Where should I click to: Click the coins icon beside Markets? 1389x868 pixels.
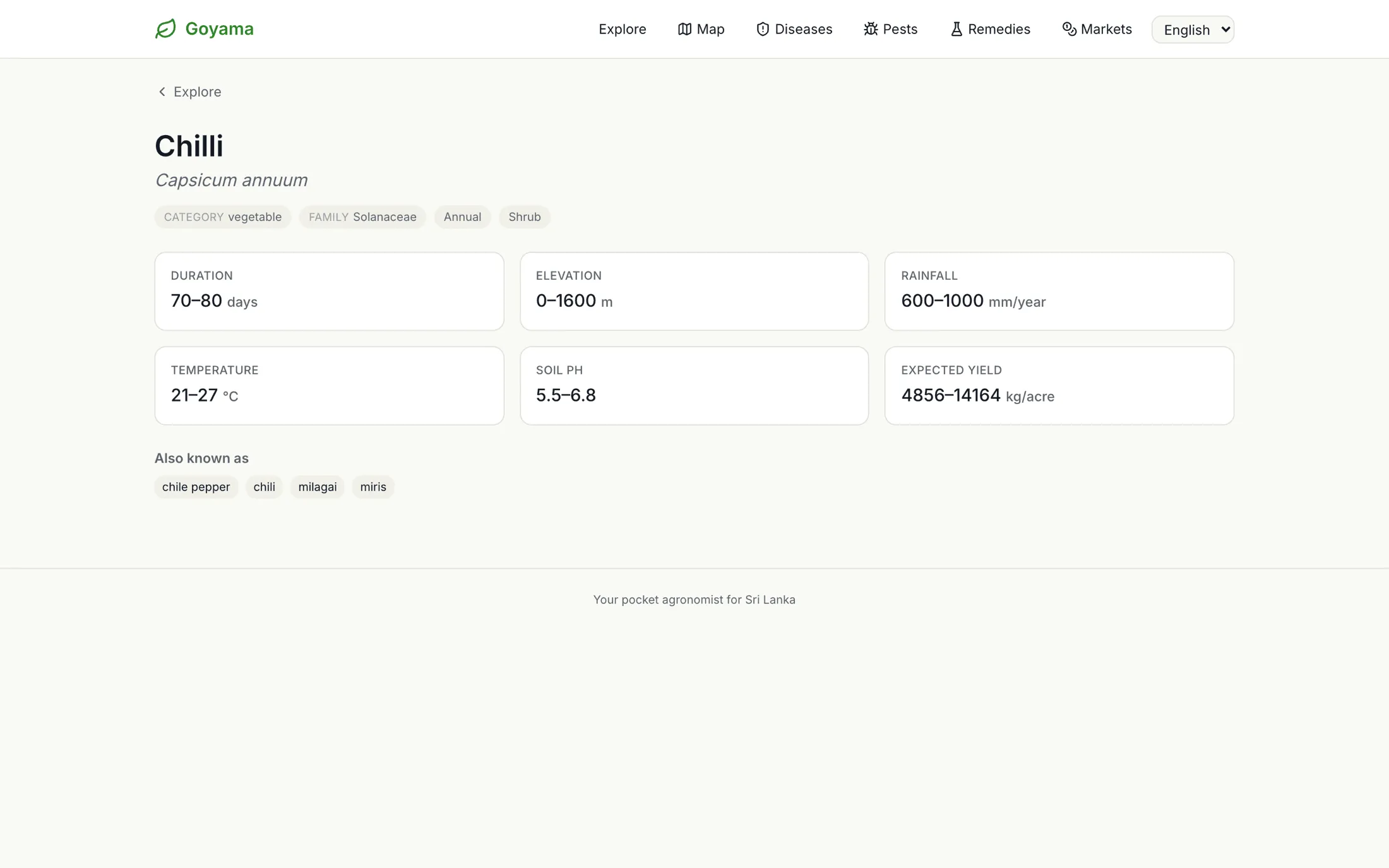[x=1069, y=29]
